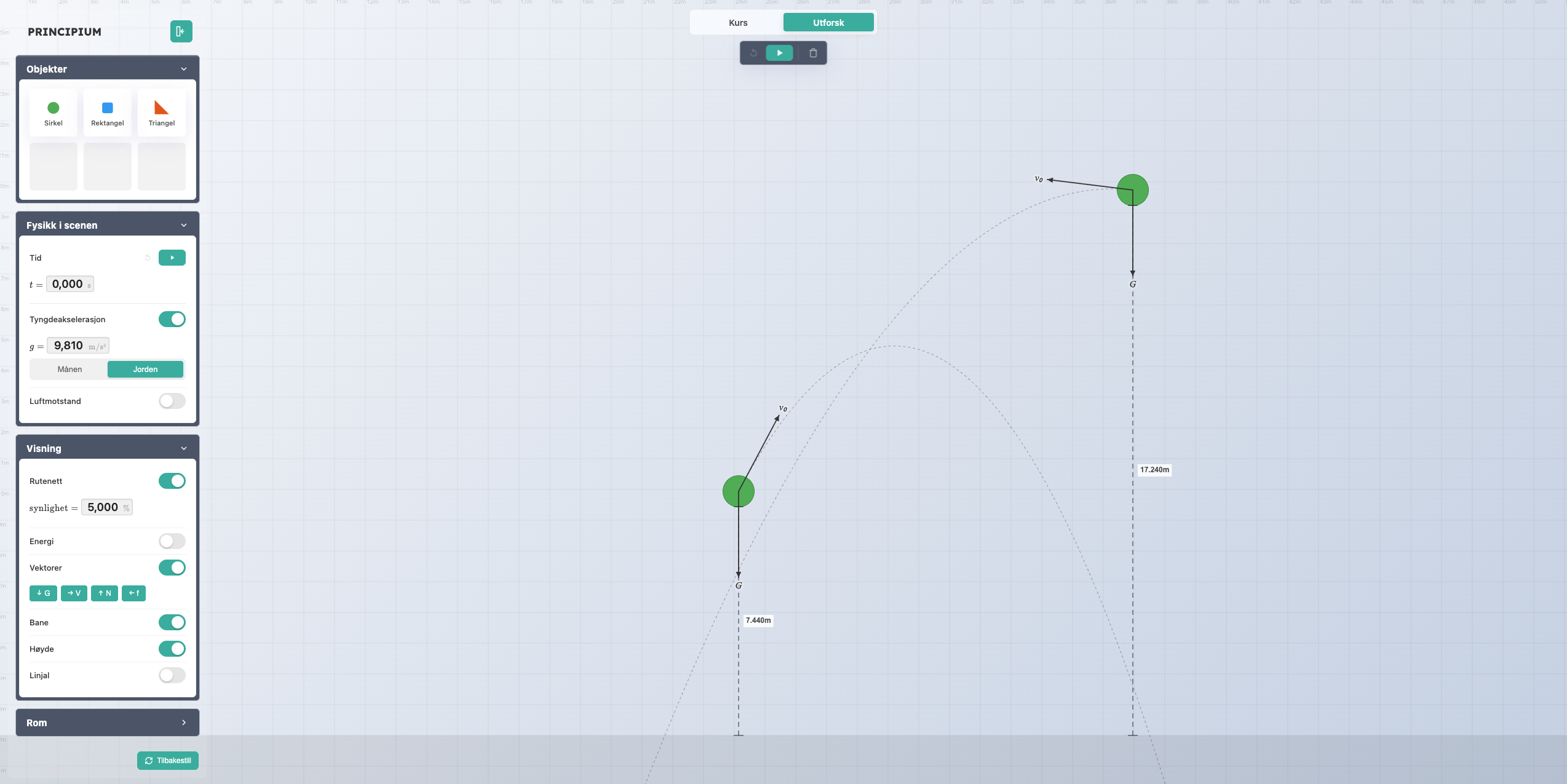Start time with Tid play button
Screen dimensions: 1567x784
172,258
